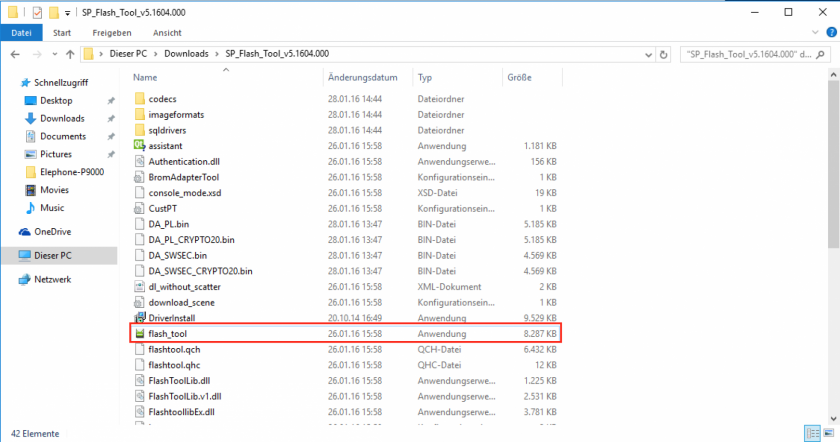Refresh the current folder view
The width and height of the screenshot is (840, 442).
point(663,54)
